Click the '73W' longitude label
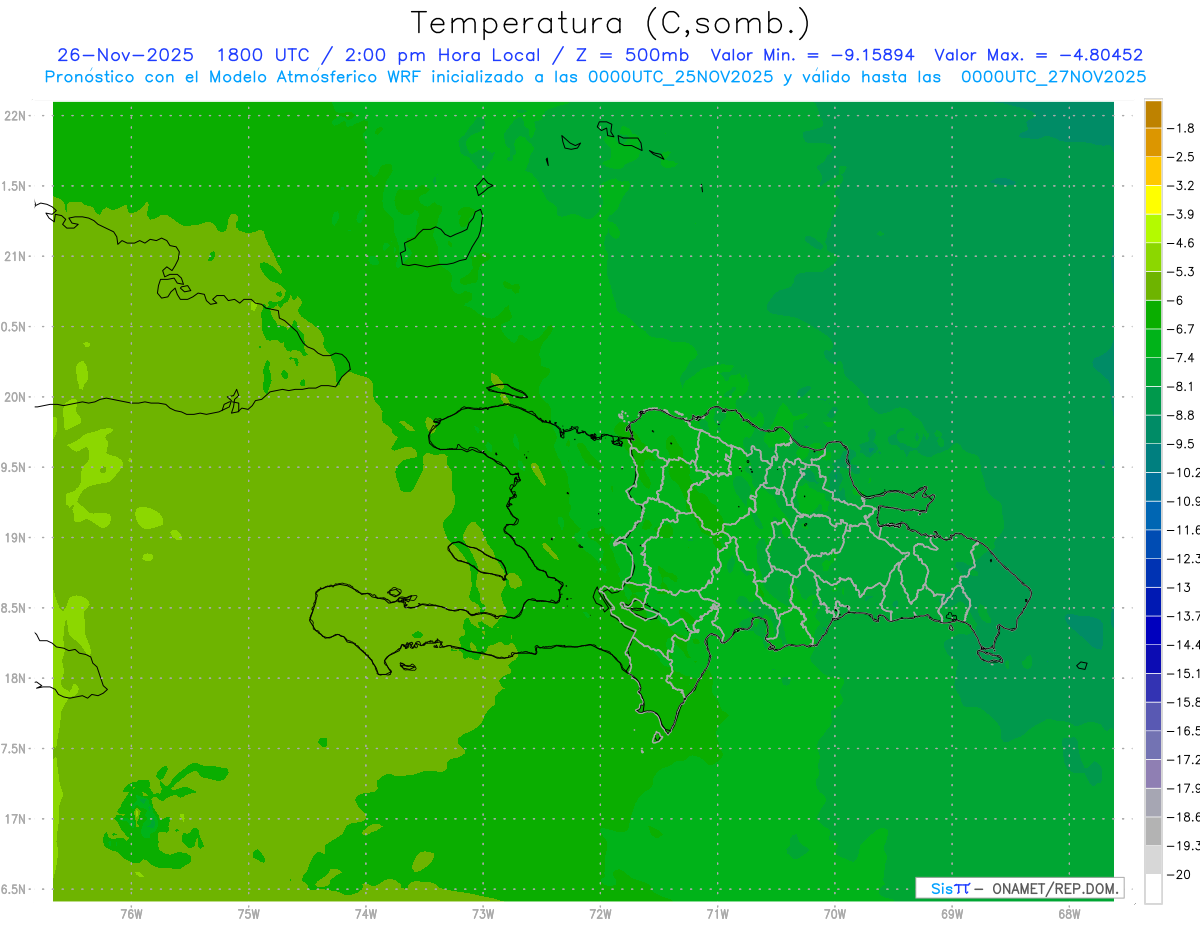Viewport: 1200px width, 927px height. [x=483, y=914]
